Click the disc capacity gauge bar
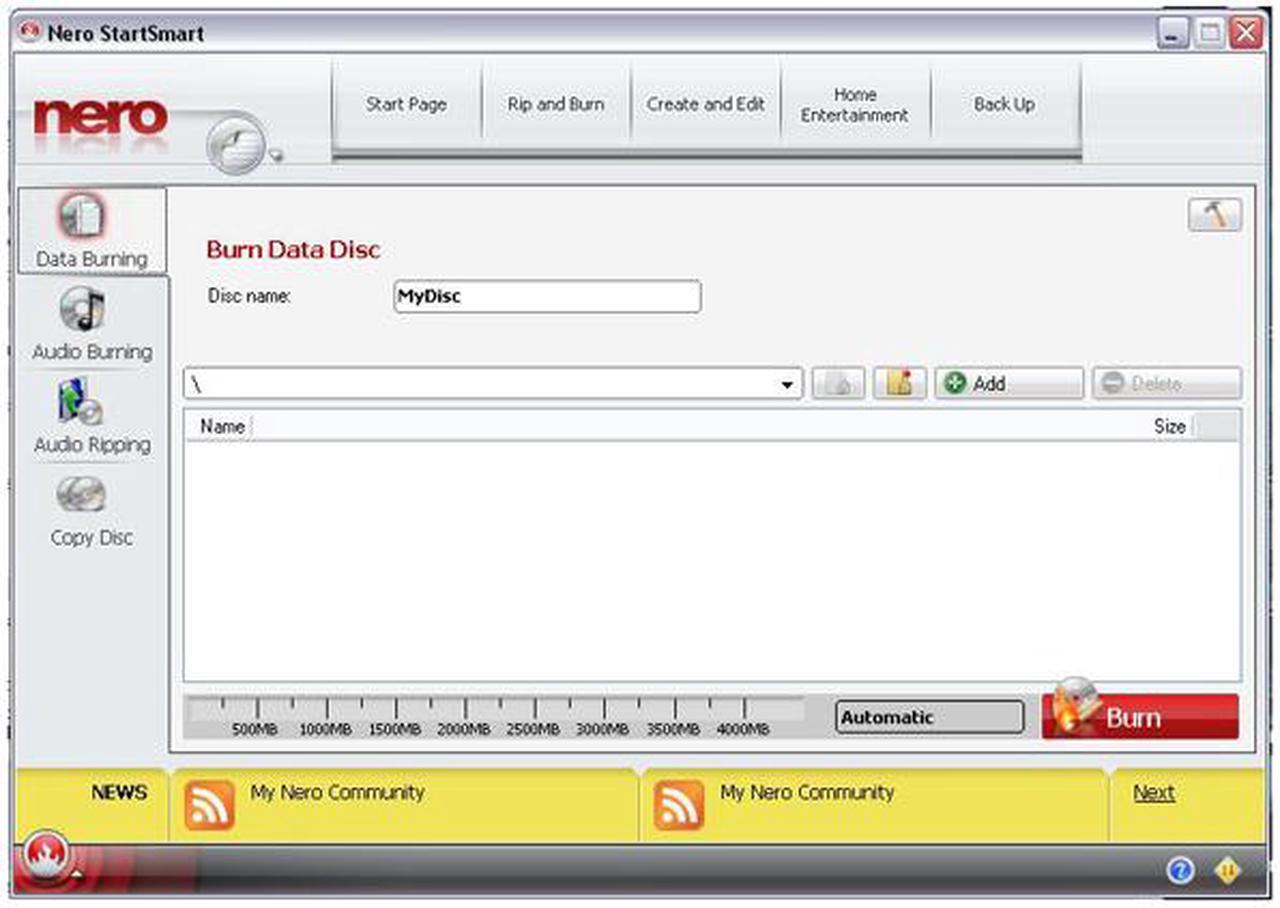 click(x=495, y=718)
